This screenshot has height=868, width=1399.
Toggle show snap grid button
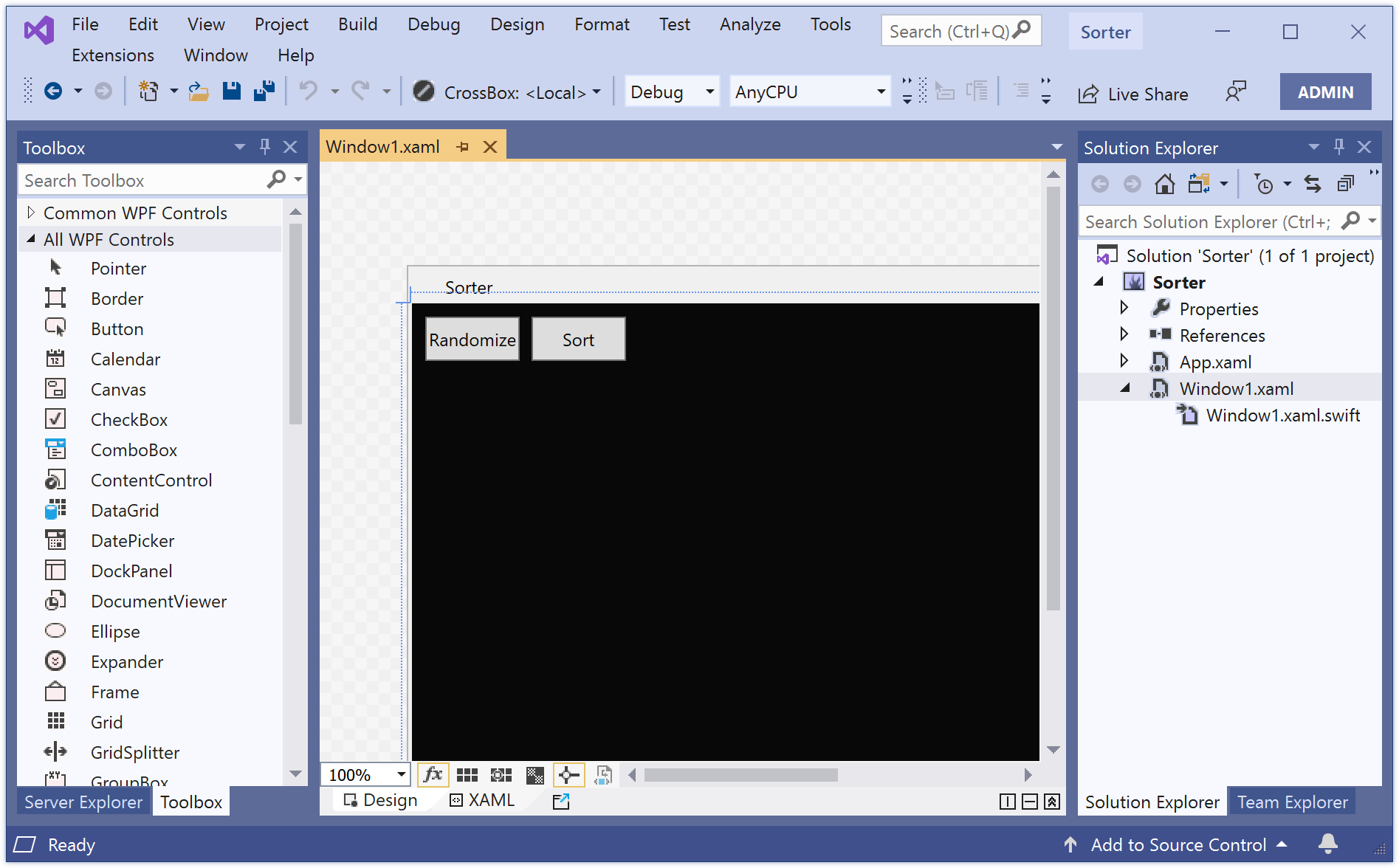click(467, 775)
